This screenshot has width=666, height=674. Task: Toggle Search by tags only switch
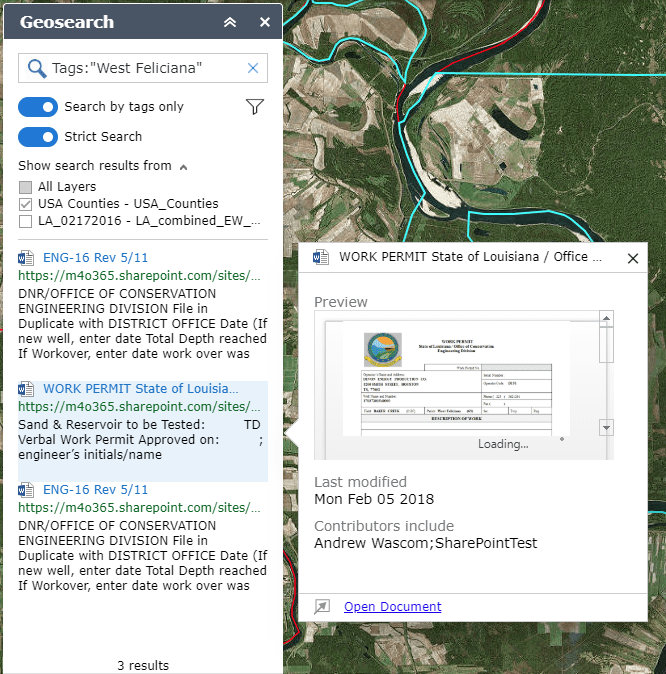click(38, 107)
